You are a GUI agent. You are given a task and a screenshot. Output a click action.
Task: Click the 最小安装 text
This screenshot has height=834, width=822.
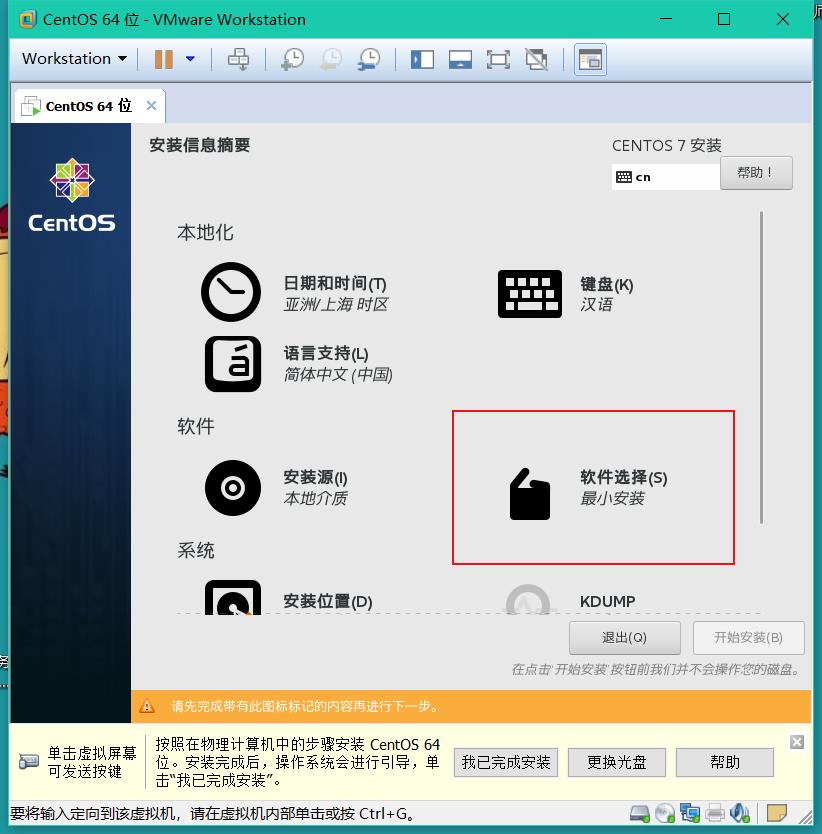point(612,499)
